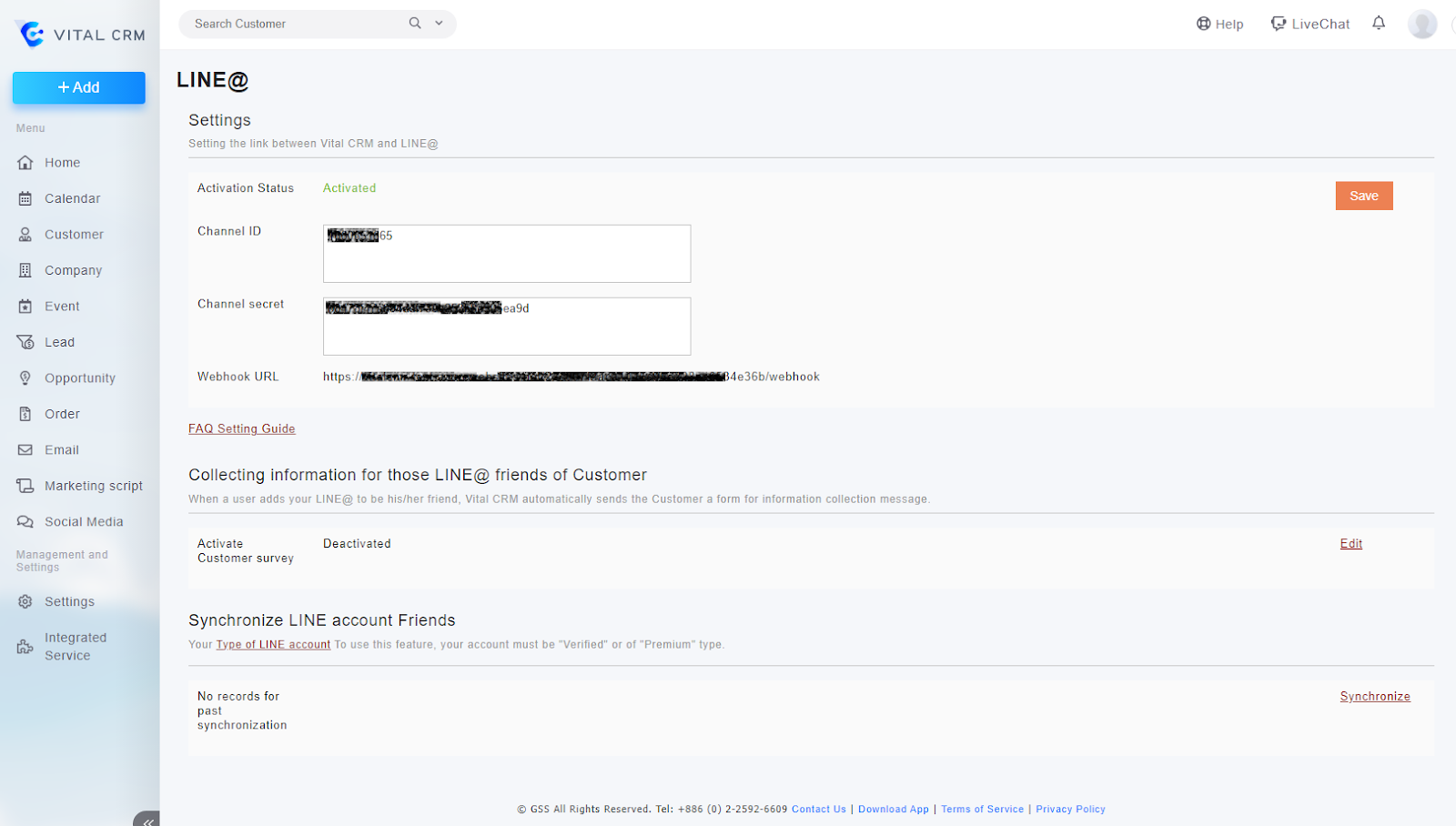1456x826 pixels.
Task: Open Privacy Policy footer link
Action: click(1070, 809)
